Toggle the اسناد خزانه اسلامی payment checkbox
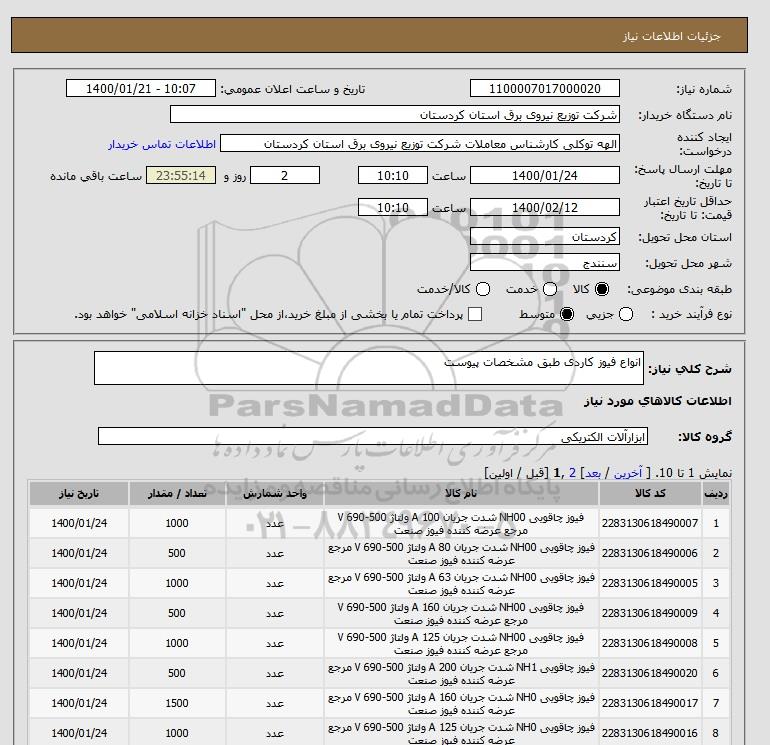This screenshot has width=770, height=745. point(475,314)
